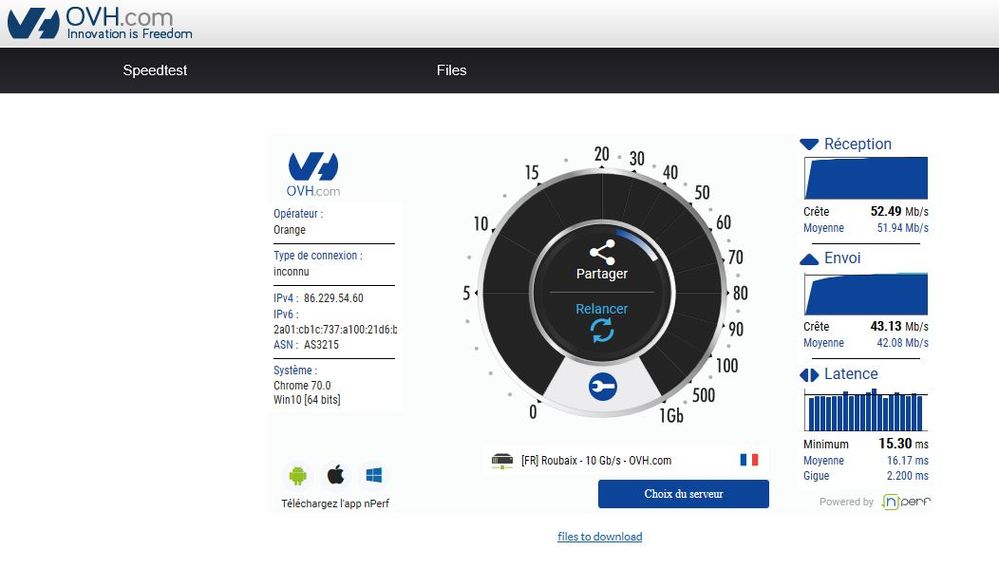Click the IPv4 address 86.229.54.60

click(x=333, y=298)
